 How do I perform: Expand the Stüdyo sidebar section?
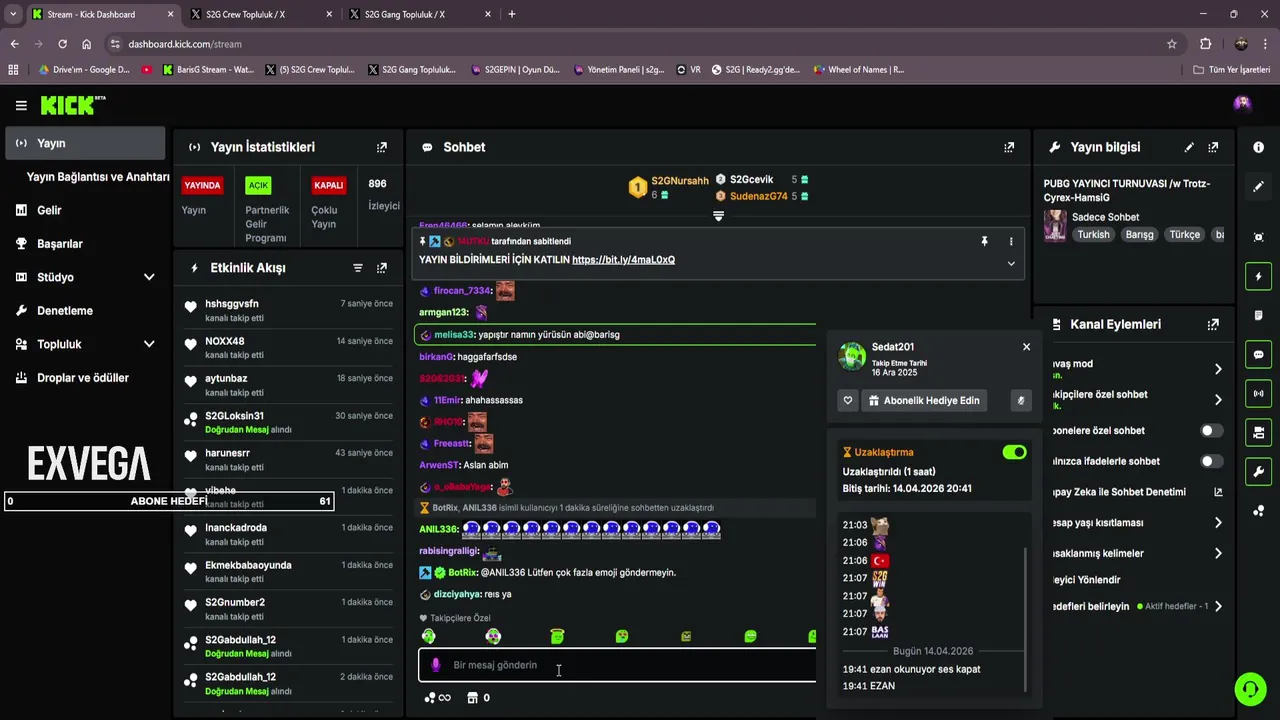coord(149,277)
